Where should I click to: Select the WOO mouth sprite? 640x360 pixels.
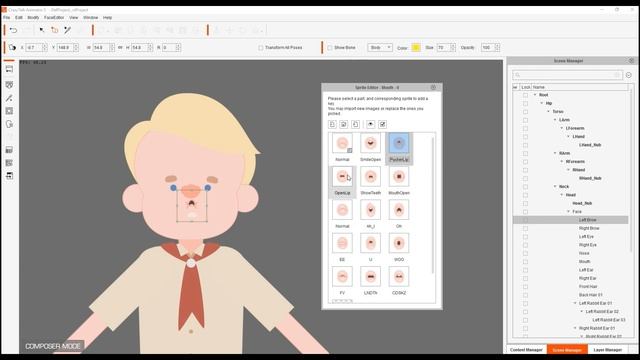[x=399, y=244]
